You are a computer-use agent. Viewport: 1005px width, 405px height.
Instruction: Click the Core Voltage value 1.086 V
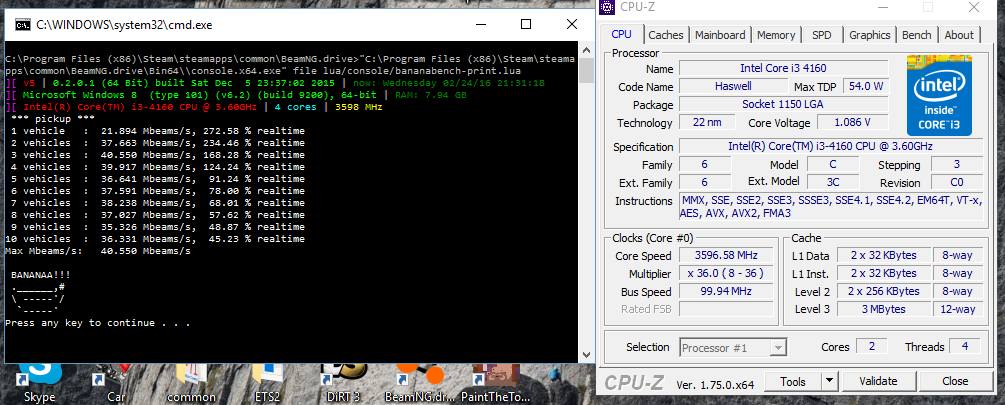click(852, 122)
